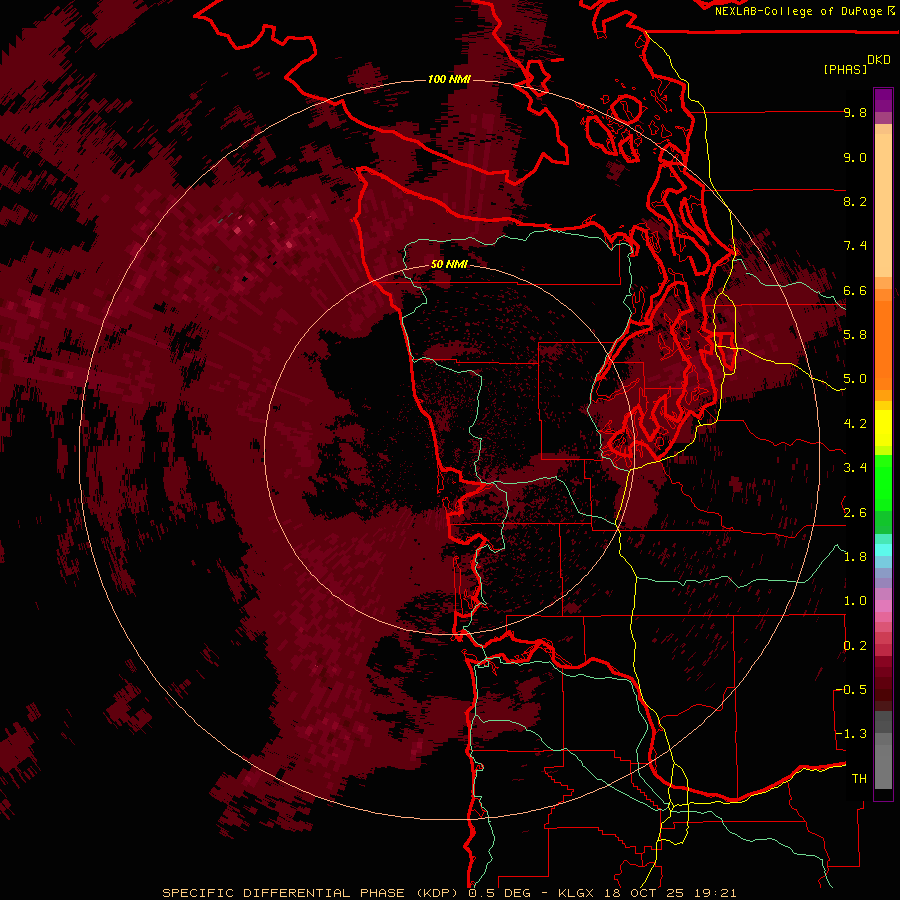This screenshot has width=900, height=900.
Task: Click the -1.3 scale value
Action: (x=851, y=734)
